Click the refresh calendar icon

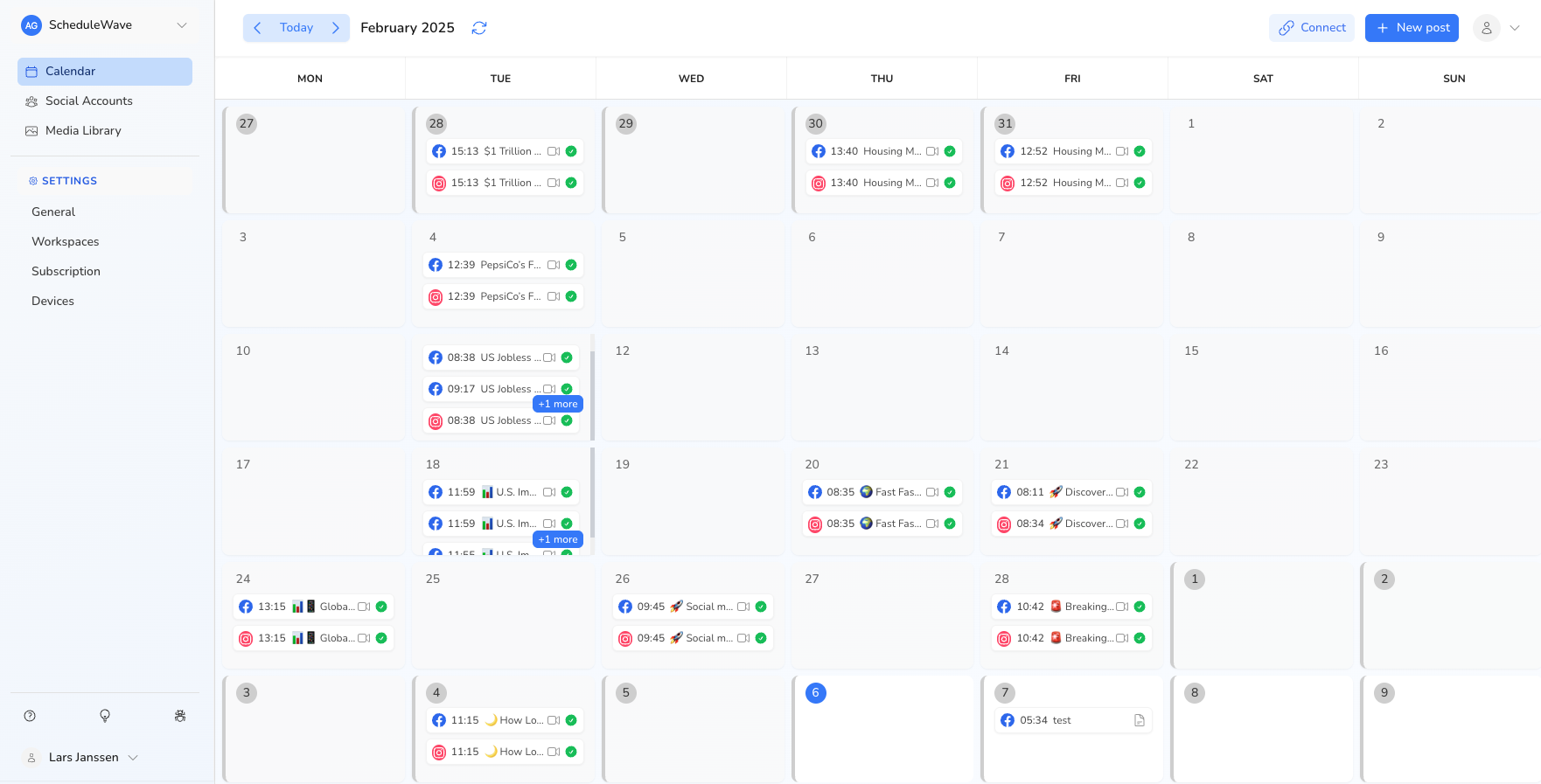(478, 28)
